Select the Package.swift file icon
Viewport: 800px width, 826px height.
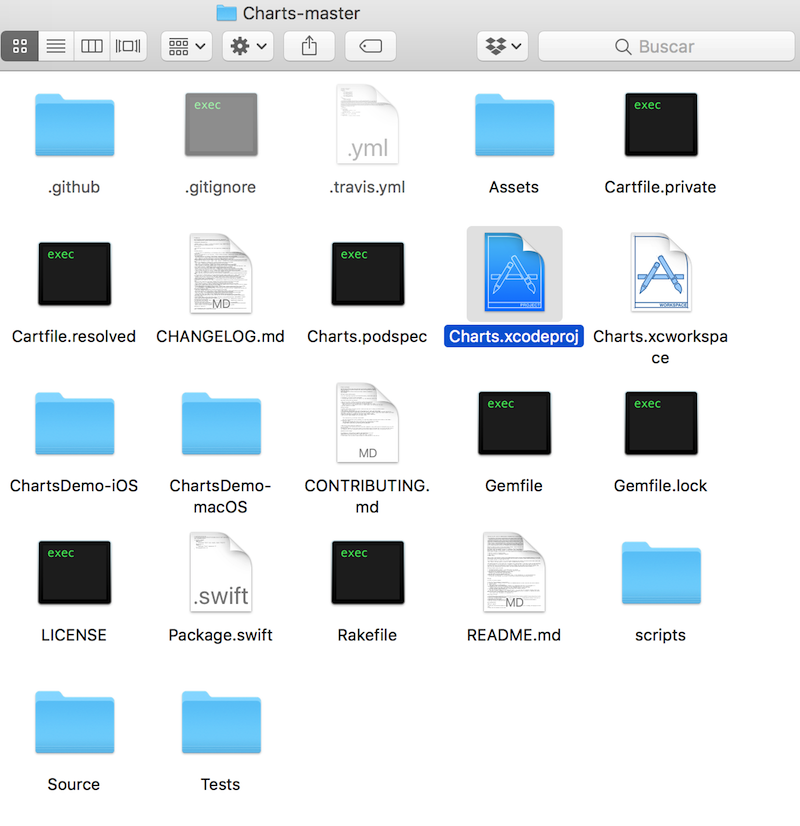221,573
